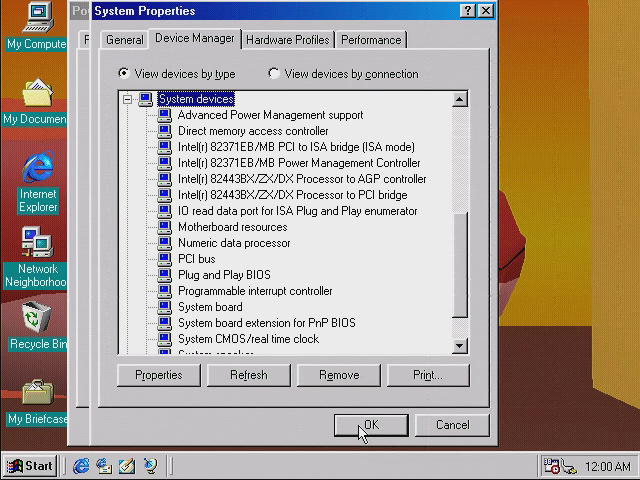Click the icon beside Plug and Play BIOS
The height and width of the screenshot is (480, 640).
coord(164,275)
